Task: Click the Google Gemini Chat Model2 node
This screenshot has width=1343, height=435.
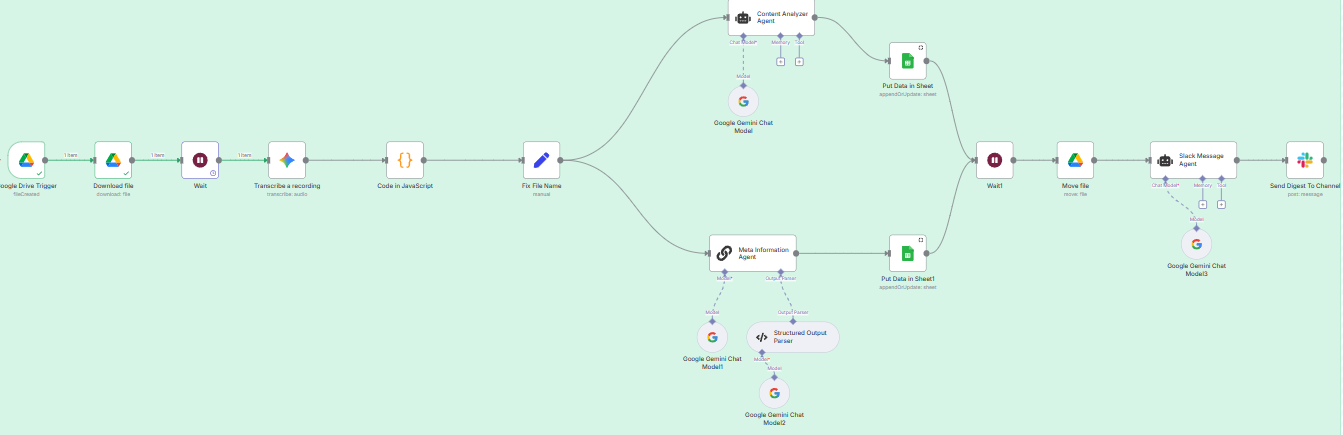Action: pyautogui.click(x=774, y=393)
